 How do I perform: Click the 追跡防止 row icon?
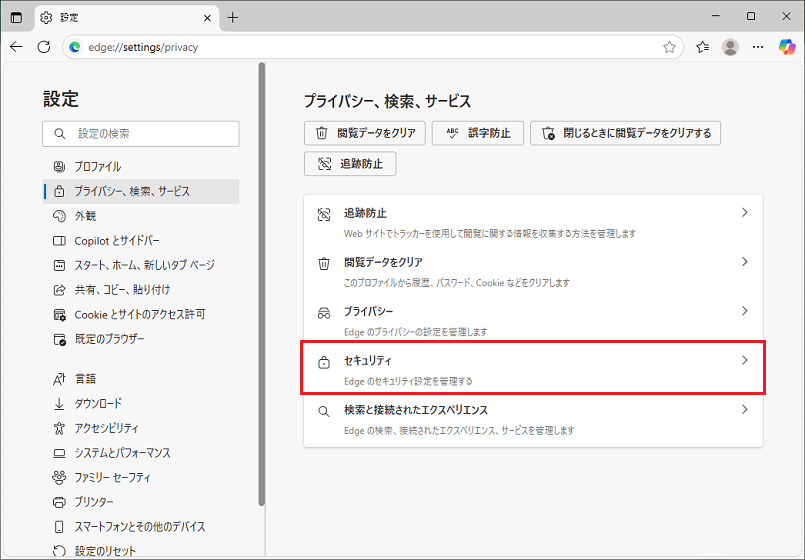324,214
